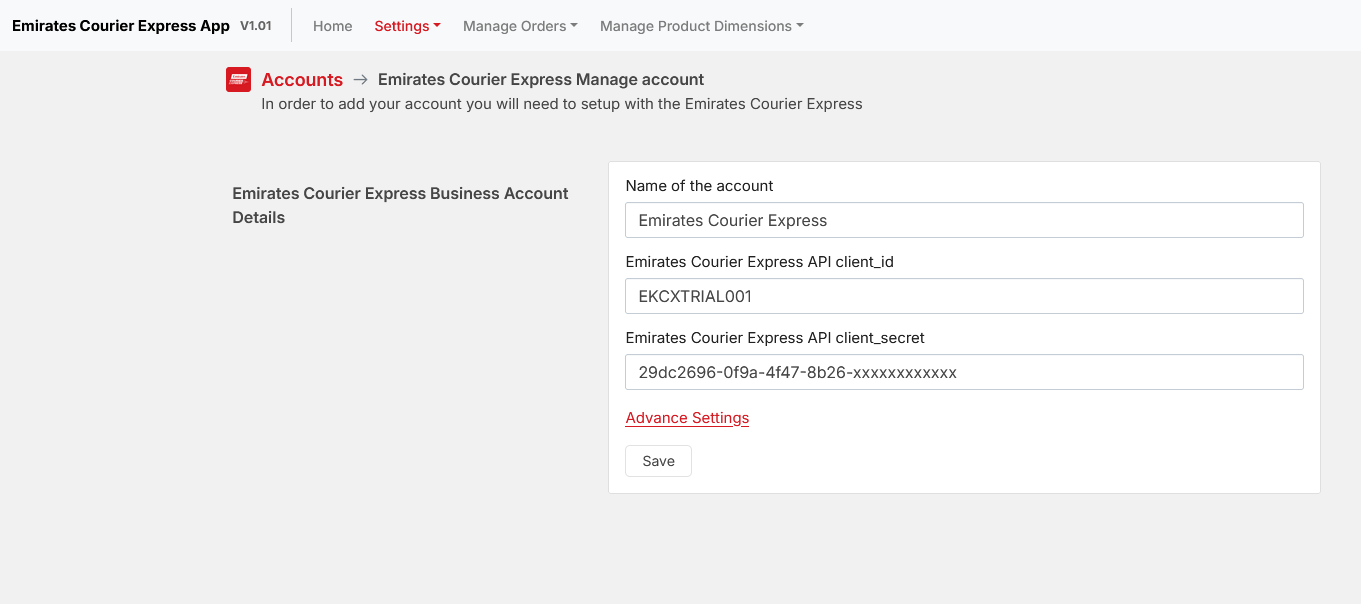Click the Business Account Details heading
The height and width of the screenshot is (604, 1361).
pos(400,205)
